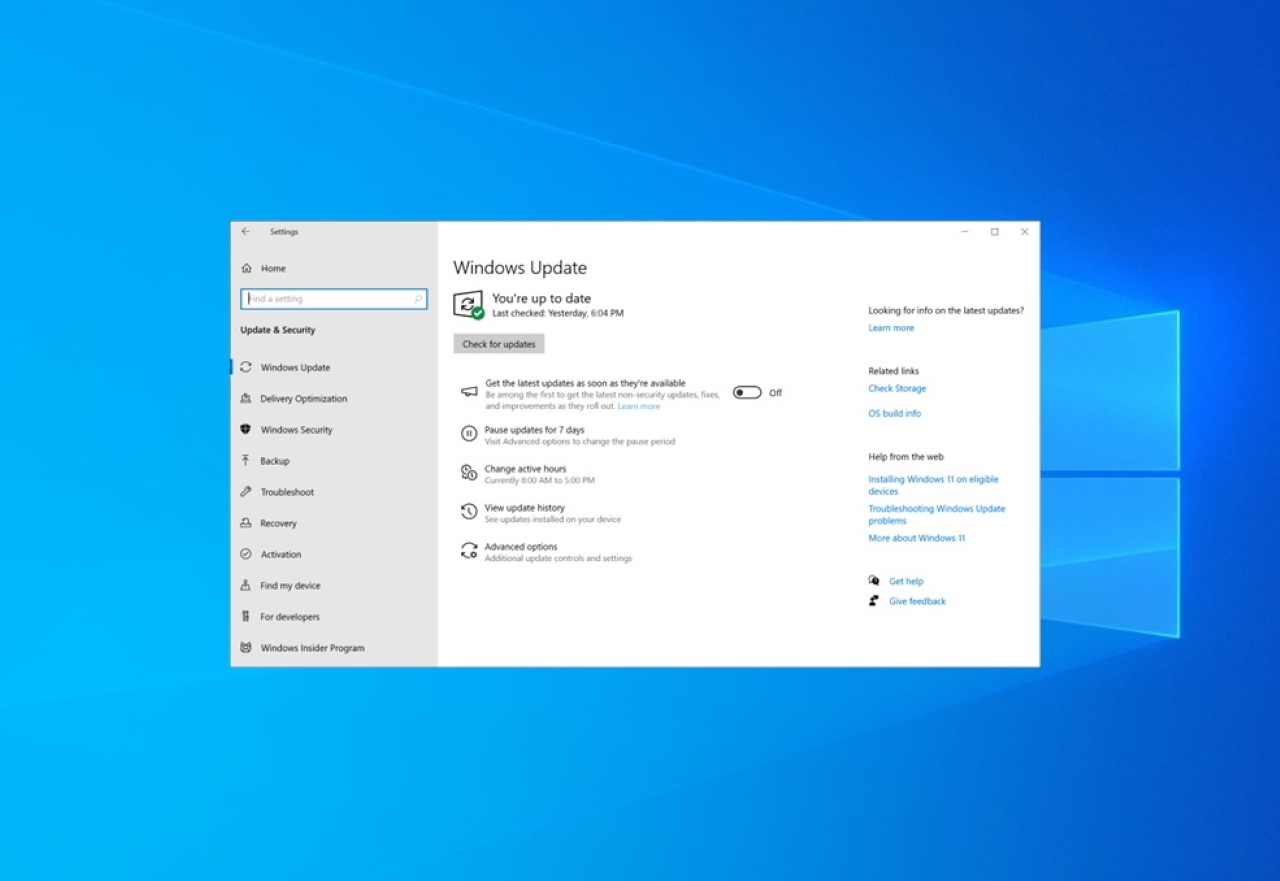
Task: Click the clock icon for active hours
Action: tap(469, 472)
